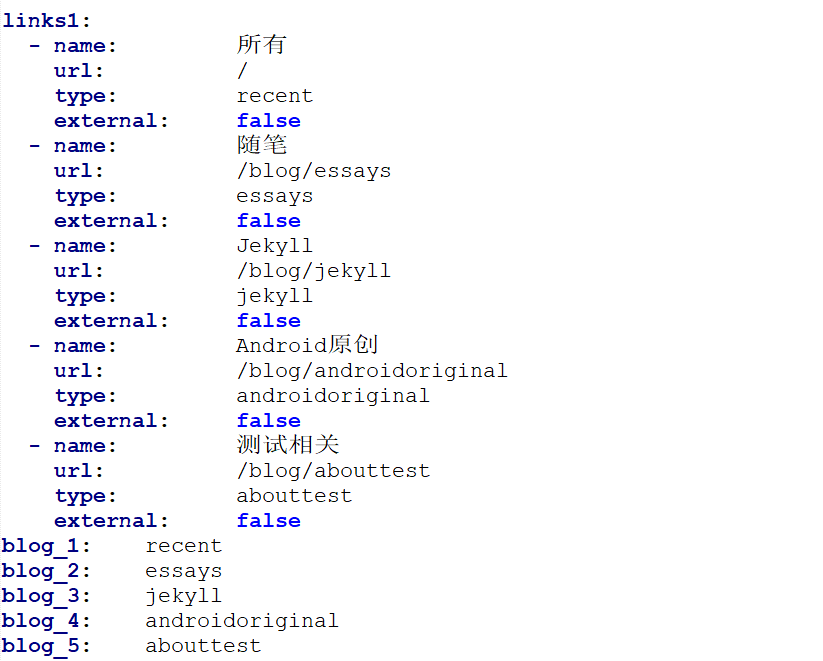The image size is (823, 661).
Task: Click the name value 所有
Action: point(261,45)
